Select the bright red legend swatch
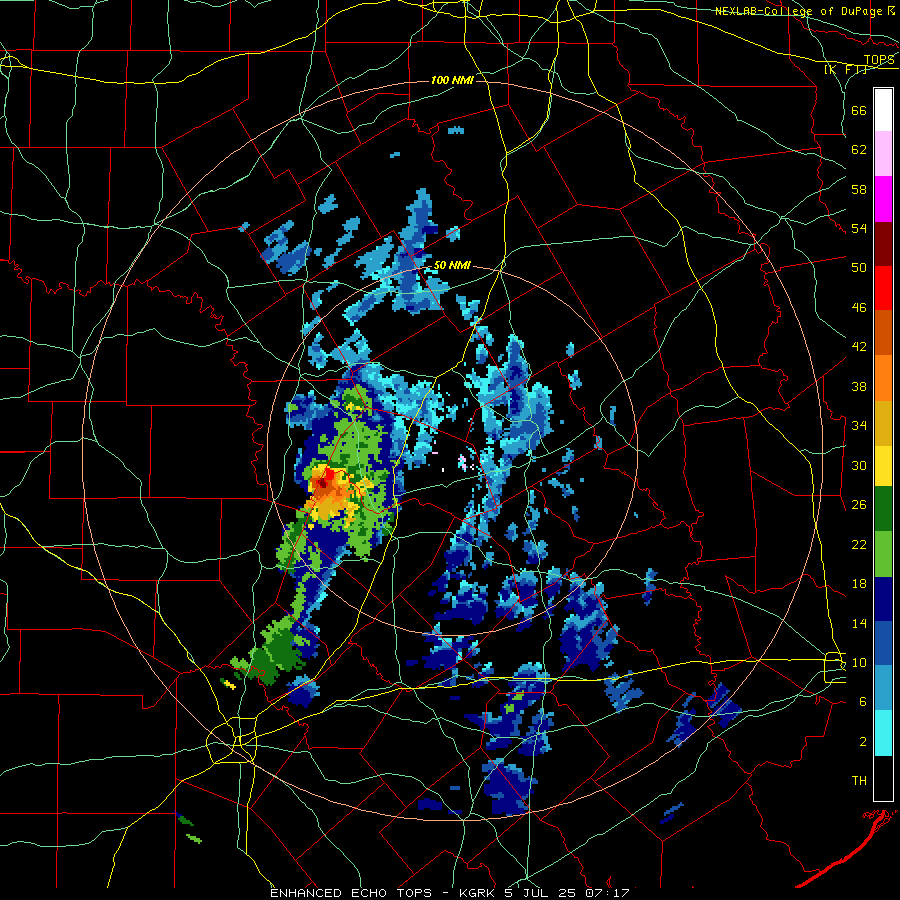900x900 pixels. coord(883,288)
